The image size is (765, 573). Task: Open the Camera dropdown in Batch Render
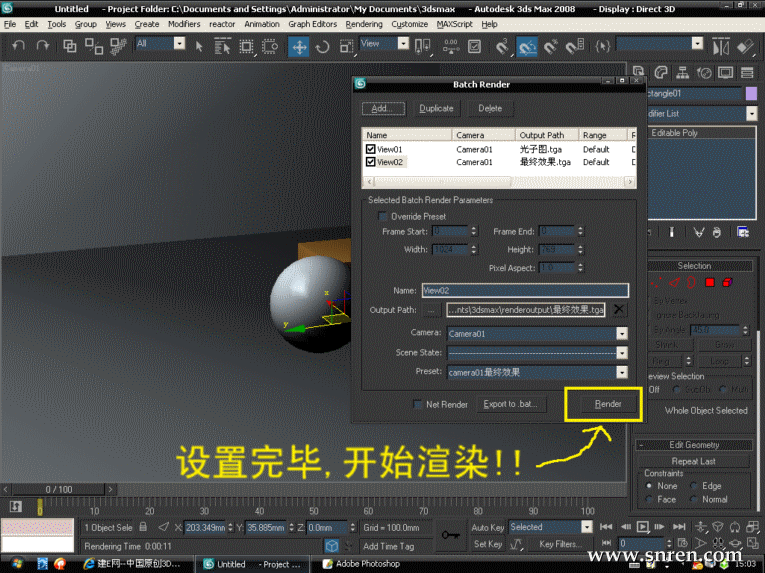tap(621, 333)
